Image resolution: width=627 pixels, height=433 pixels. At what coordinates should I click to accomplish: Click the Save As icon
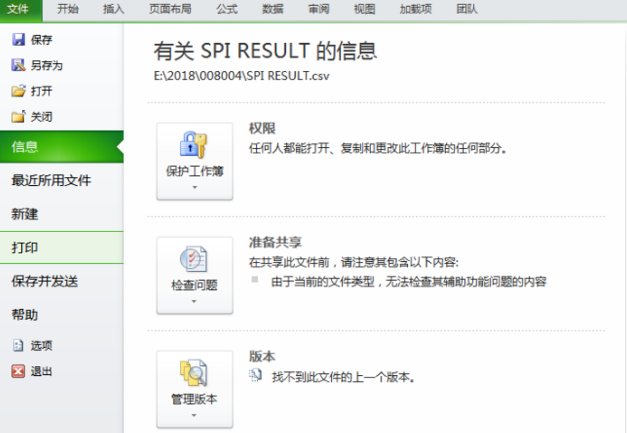pyautogui.click(x=18, y=65)
